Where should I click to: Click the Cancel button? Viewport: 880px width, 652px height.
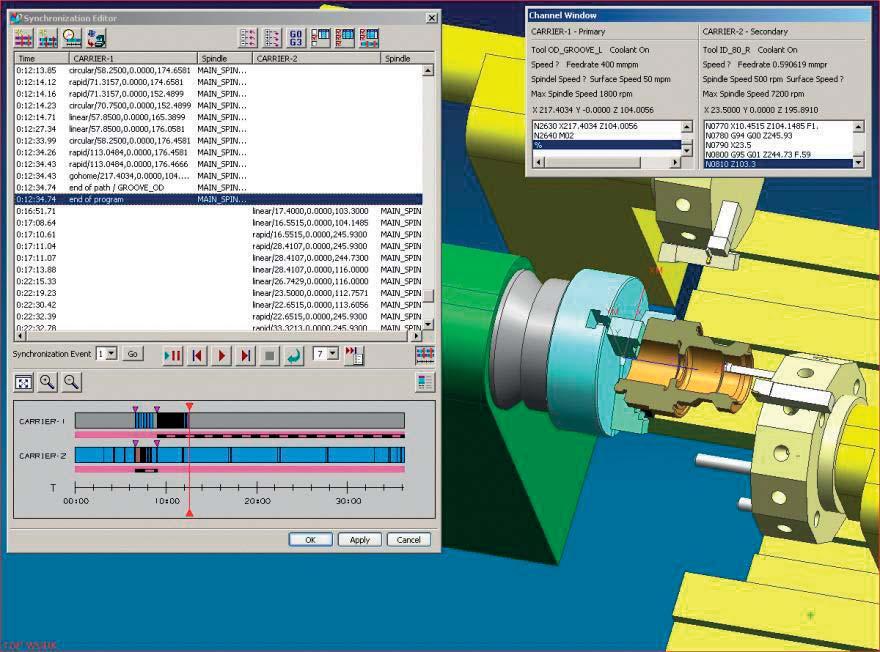coord(409,540)
